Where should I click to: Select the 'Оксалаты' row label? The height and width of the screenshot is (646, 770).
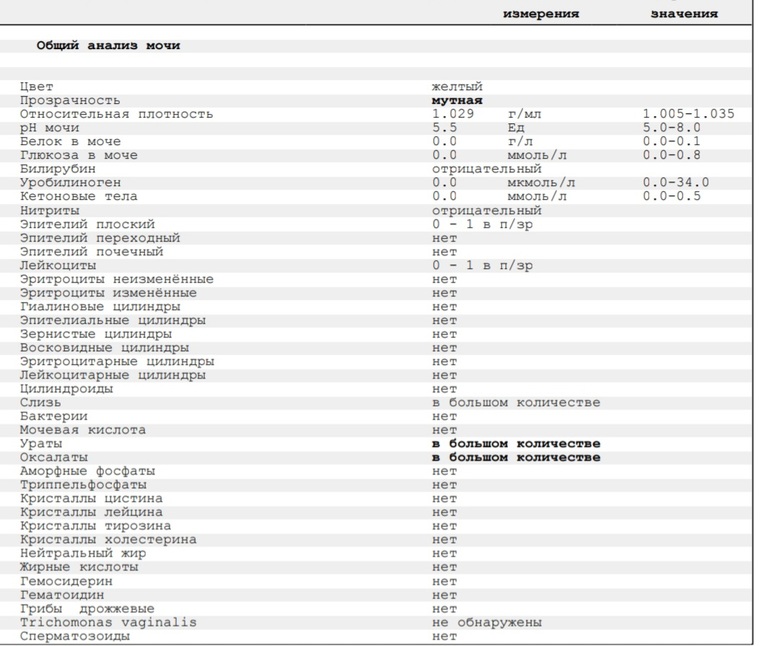54,458
